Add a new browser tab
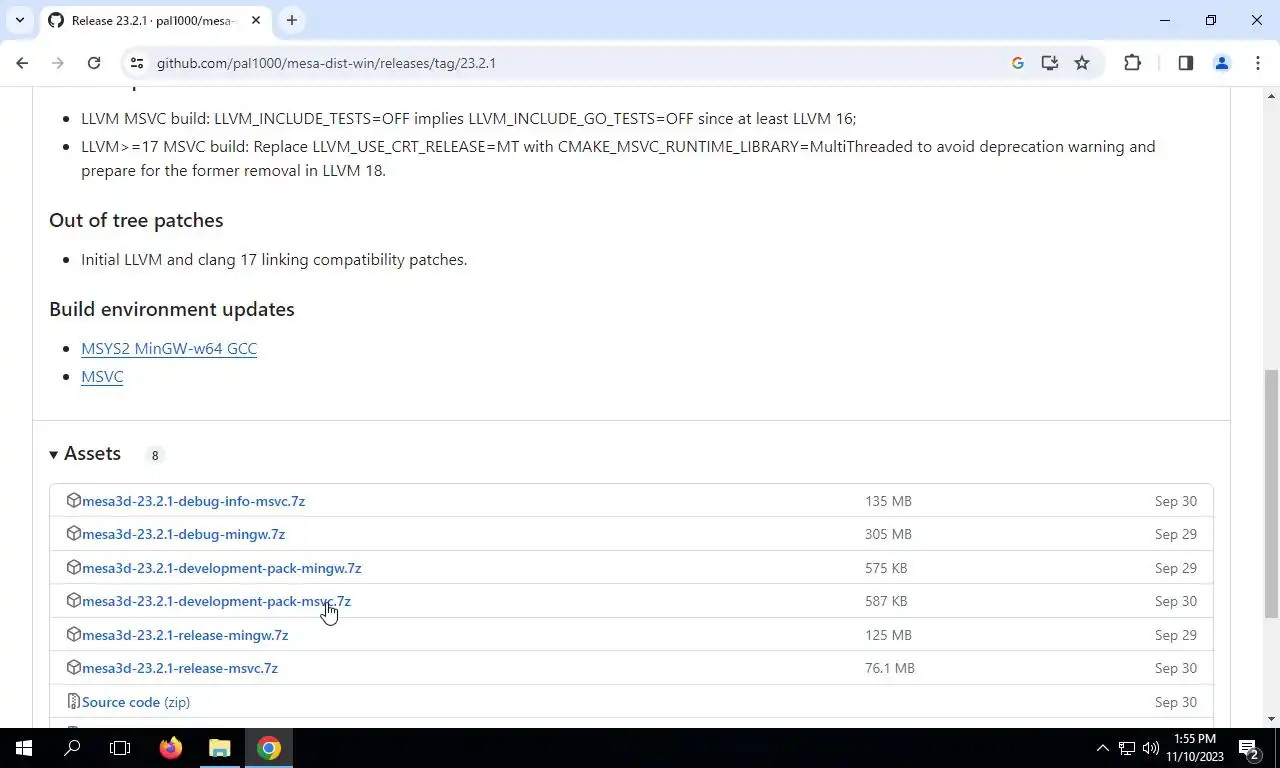Image resolution: width=1280 pixels, height=768 pixels. click(292, 20)
